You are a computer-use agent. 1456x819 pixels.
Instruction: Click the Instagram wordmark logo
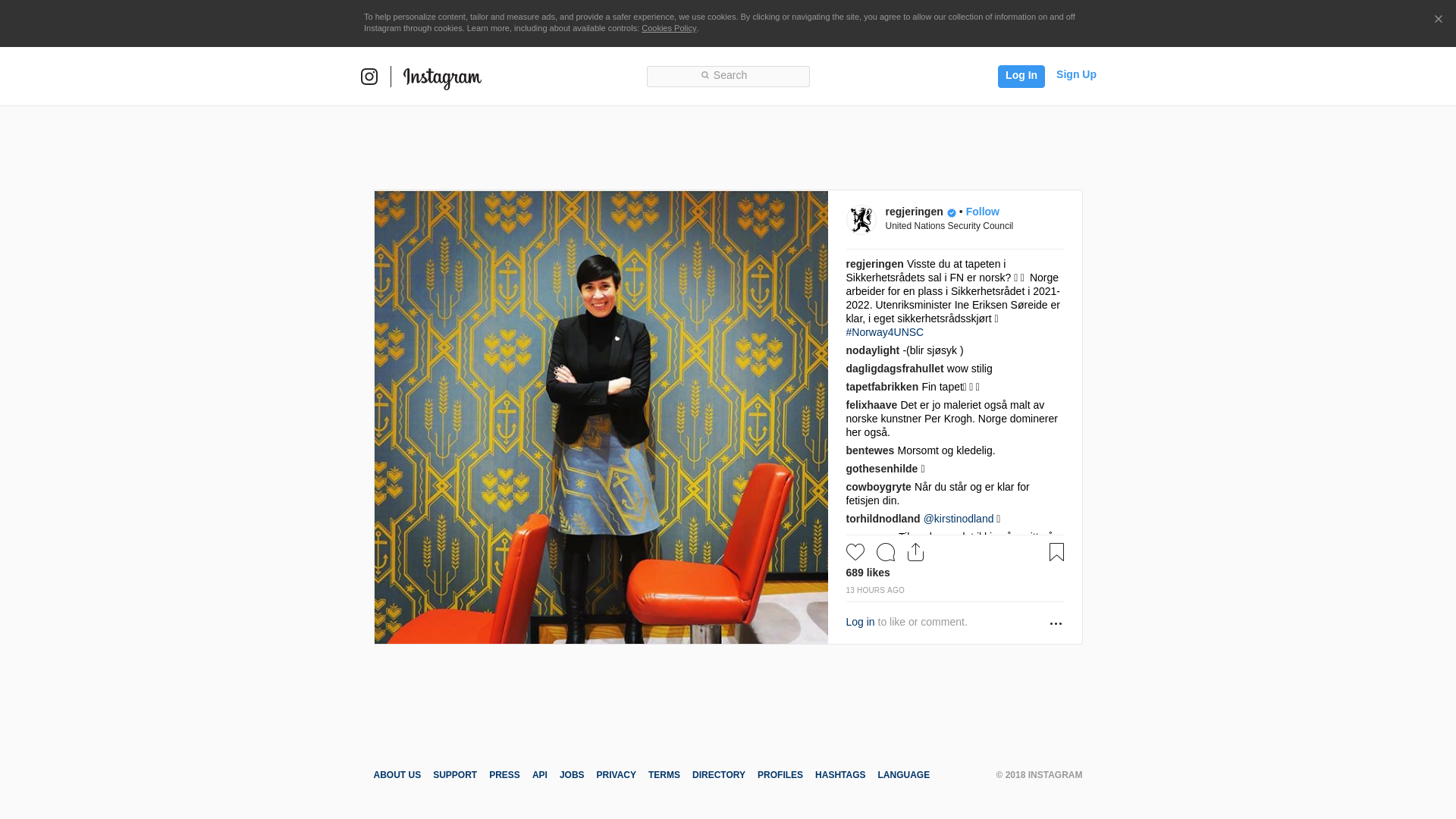coord(442,78)
